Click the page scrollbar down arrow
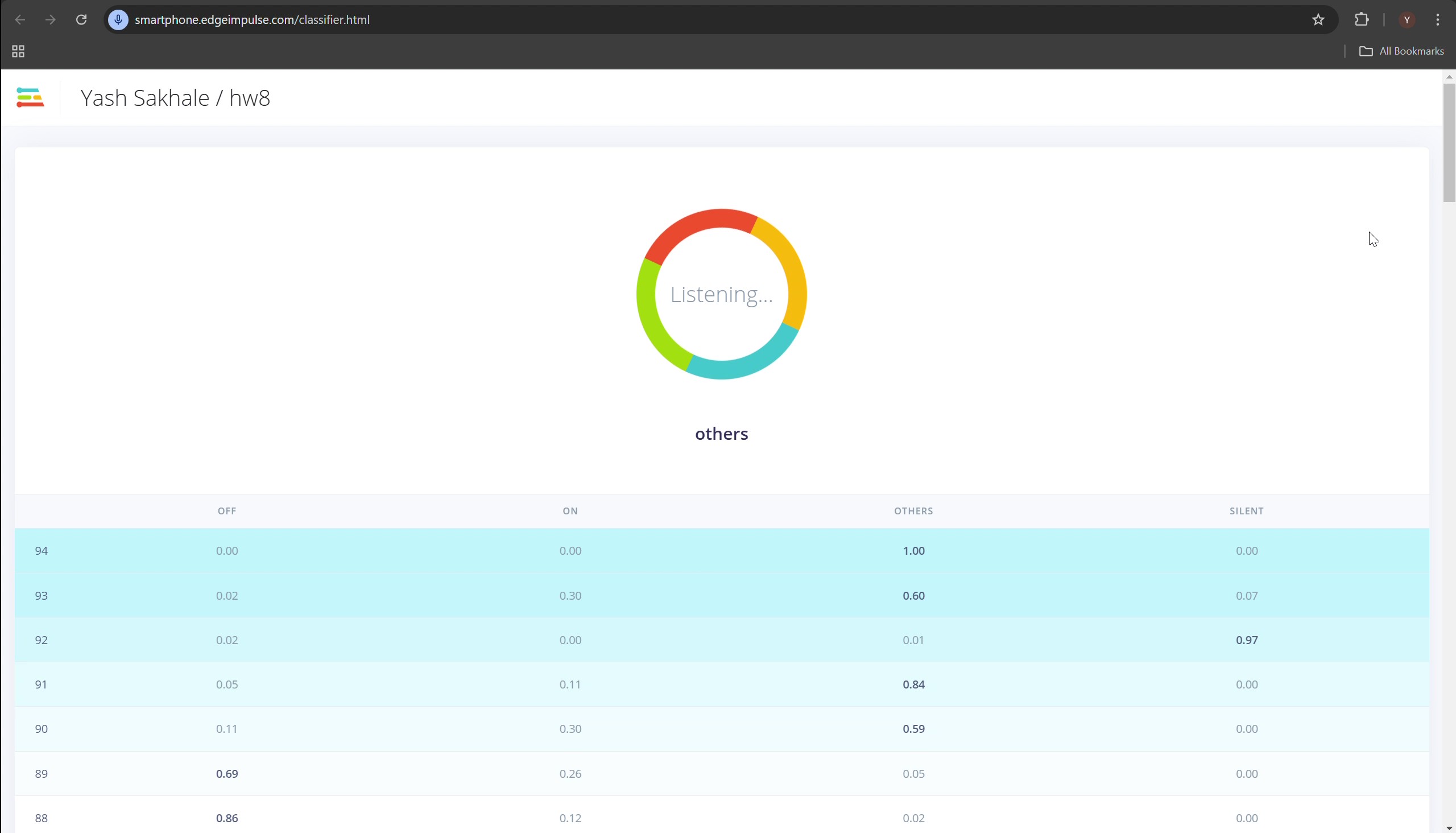Screen dimensions: 1456x833 pyautogui.click(x=1449, y=828)
